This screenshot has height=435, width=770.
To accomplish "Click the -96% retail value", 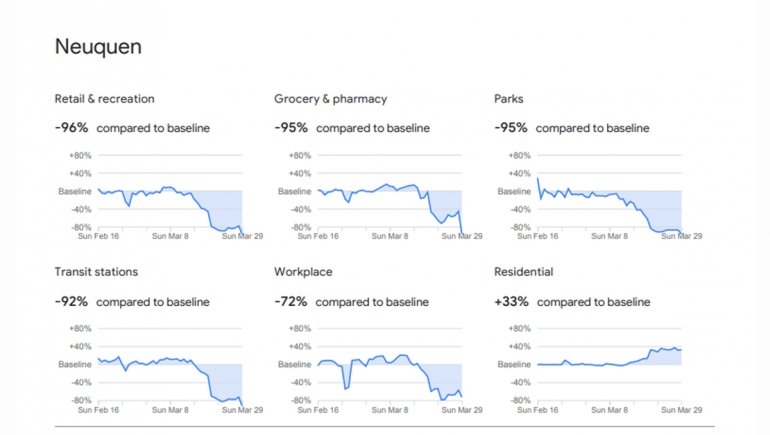I will click(x=71, y=128).
